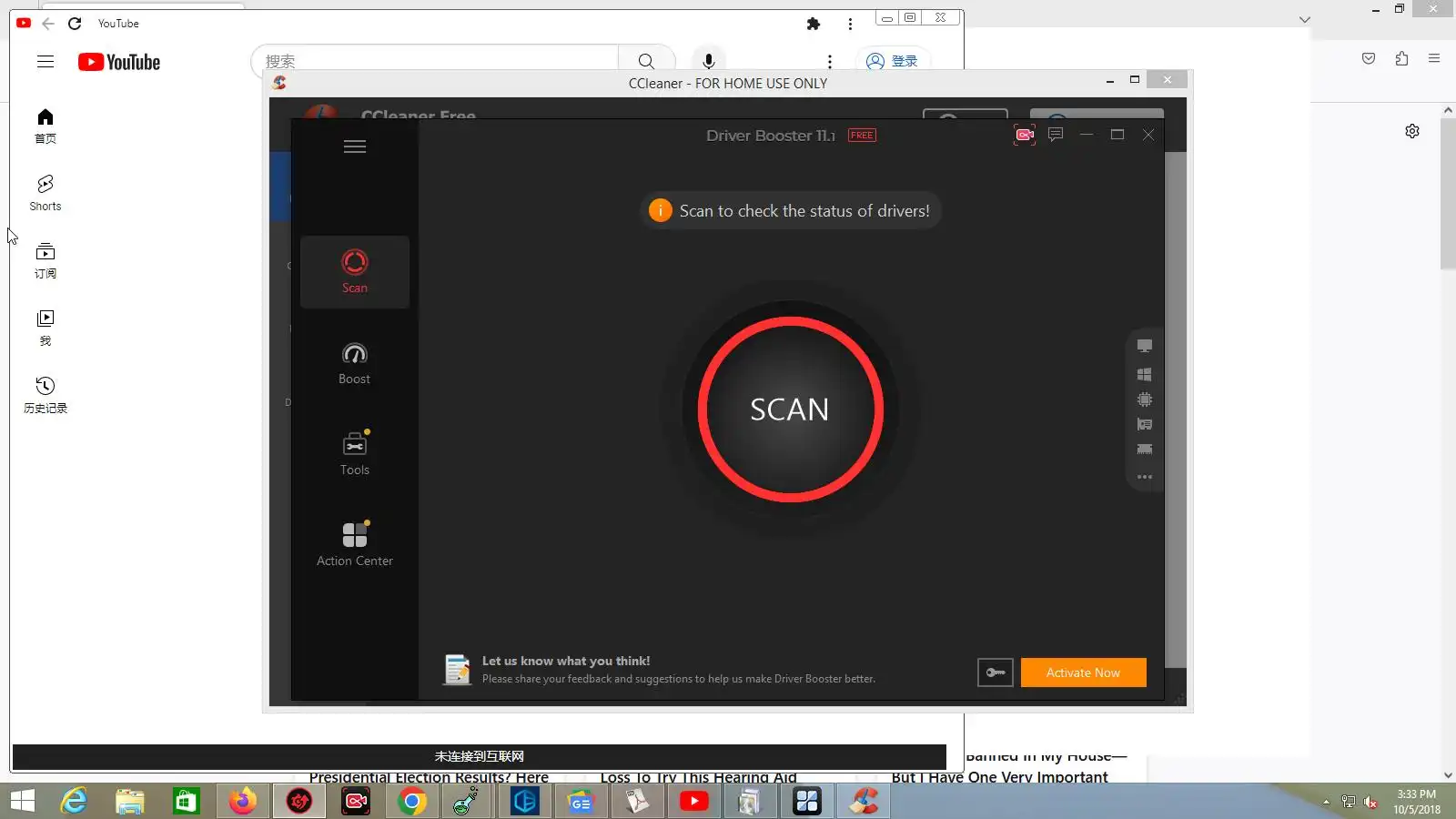
Task: Open the YouTube 'You' (我) page
Action: tap(45, 329)
